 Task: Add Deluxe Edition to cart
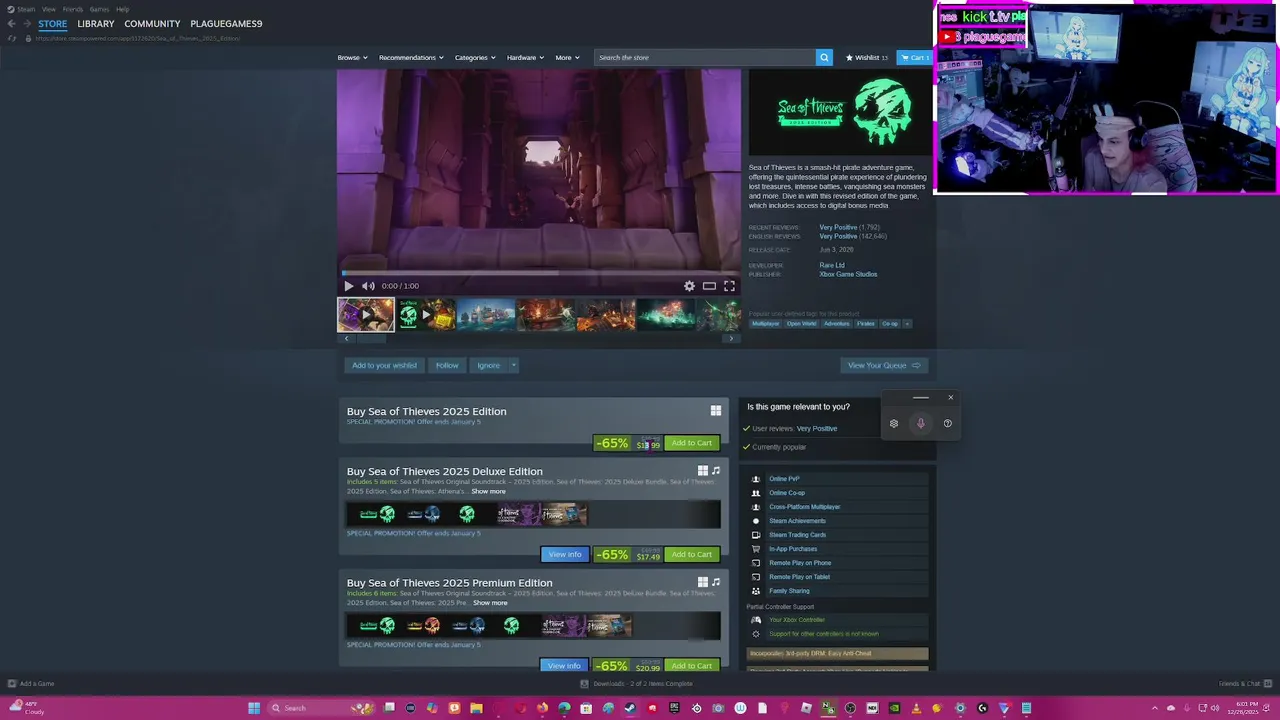691,554
